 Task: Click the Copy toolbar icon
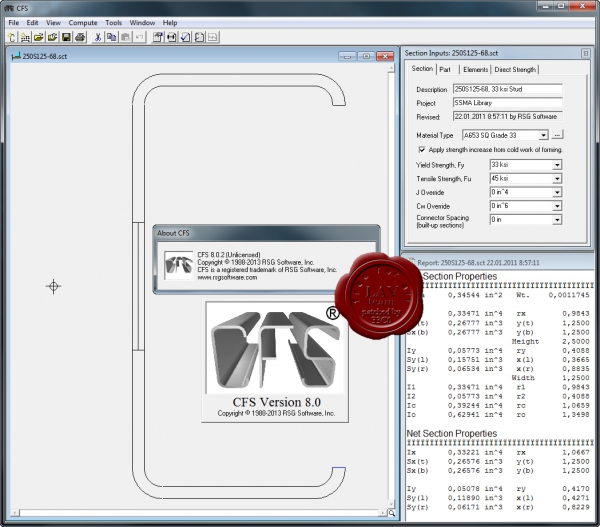point(111,37)
